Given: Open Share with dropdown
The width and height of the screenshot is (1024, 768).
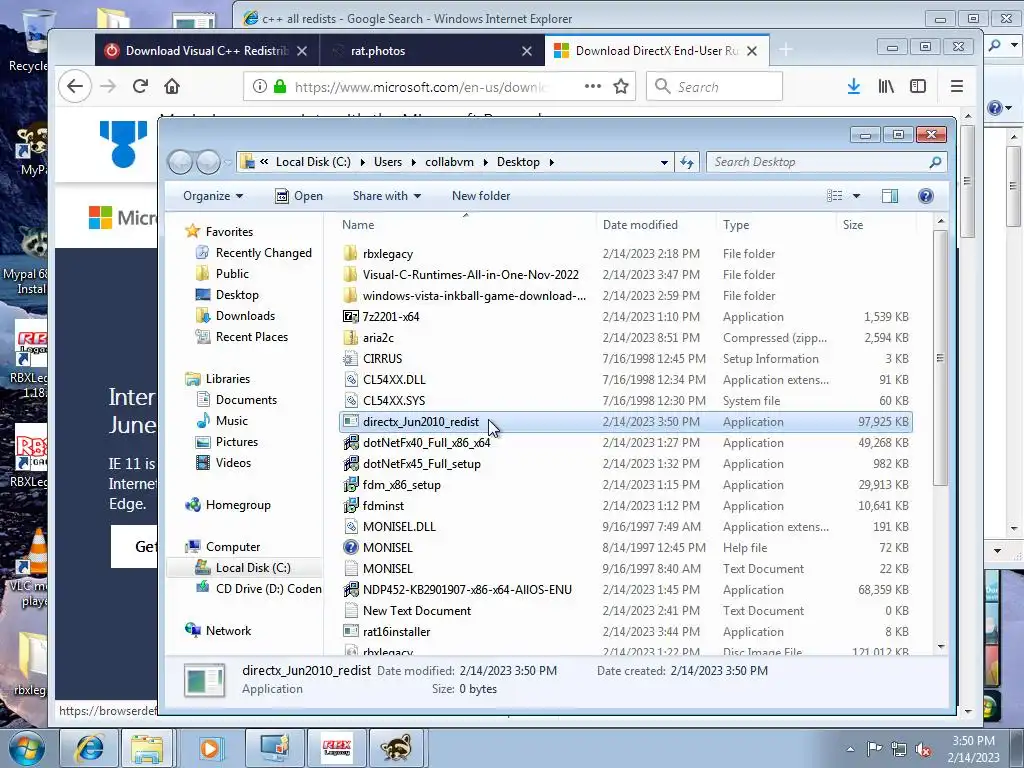Looking at the screenshot, I should (x=387, y=196).
